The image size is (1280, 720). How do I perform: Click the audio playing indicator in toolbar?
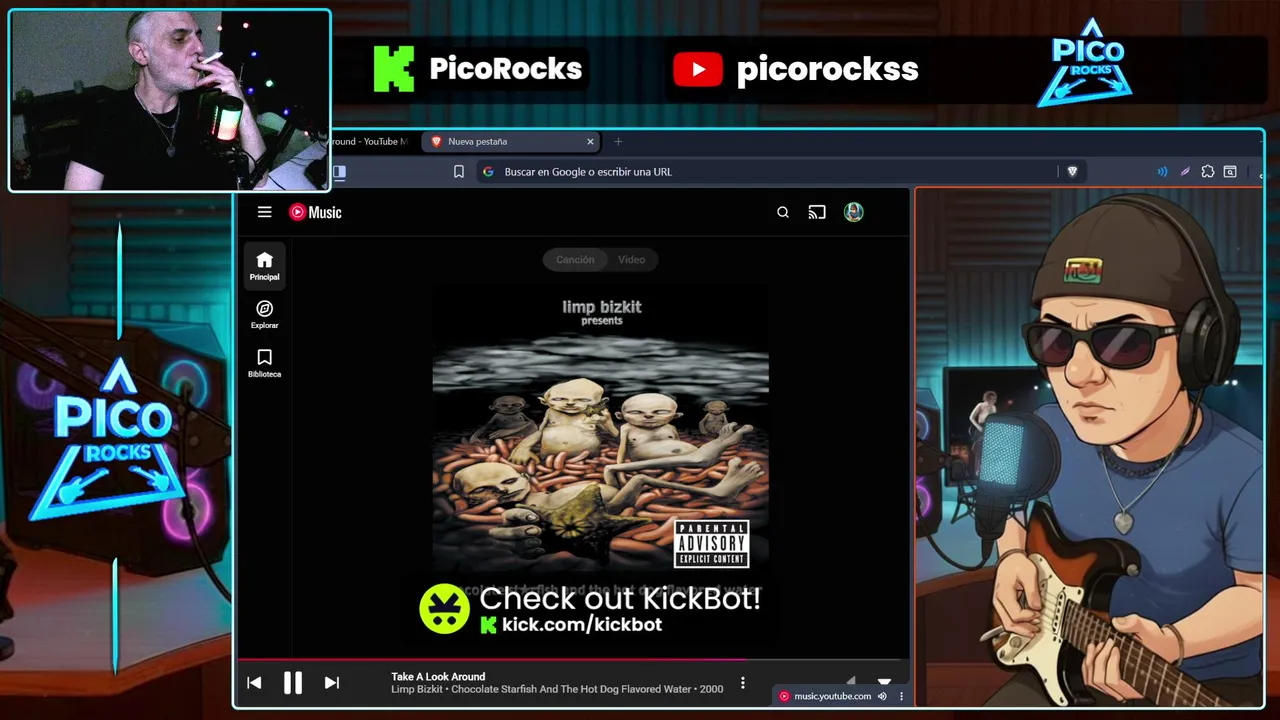click(x=1162, y=172)
